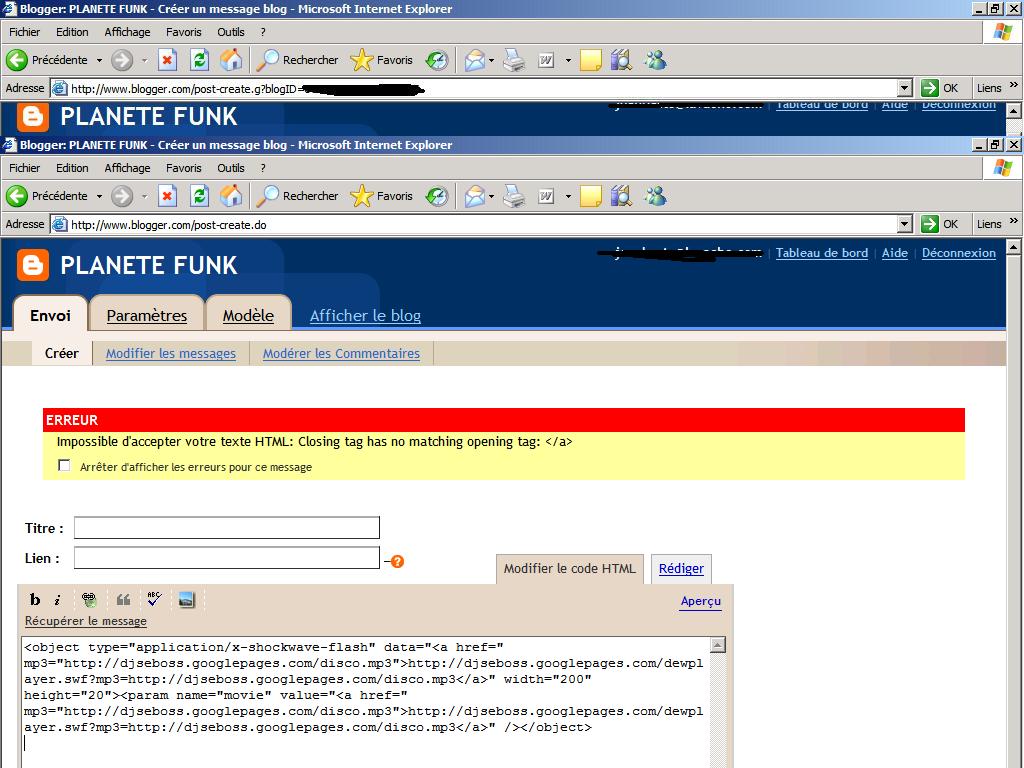Click the Word edit icon in the front window
The height and width of the screenshot is (768, 1024).
(546, 196)
